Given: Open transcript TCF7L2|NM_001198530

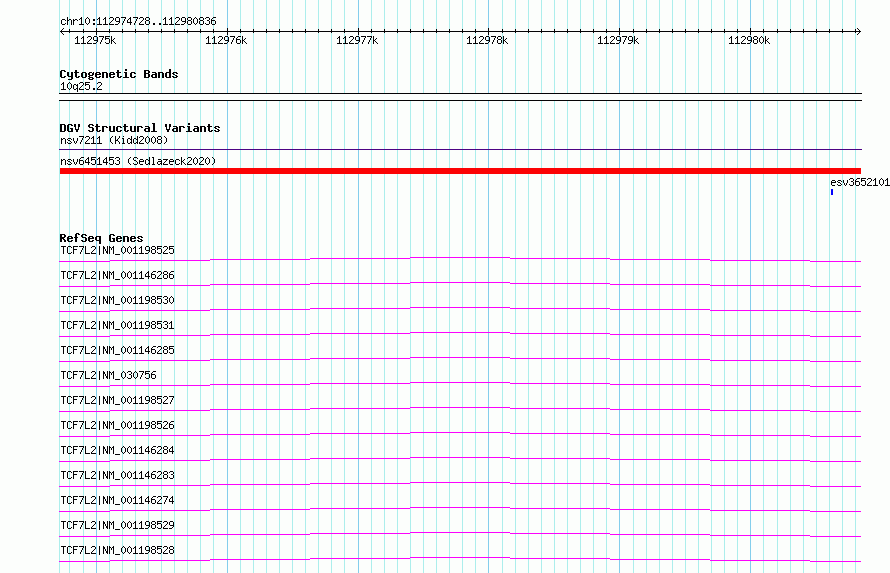Looking at the screenshot, I should (117, 300).
